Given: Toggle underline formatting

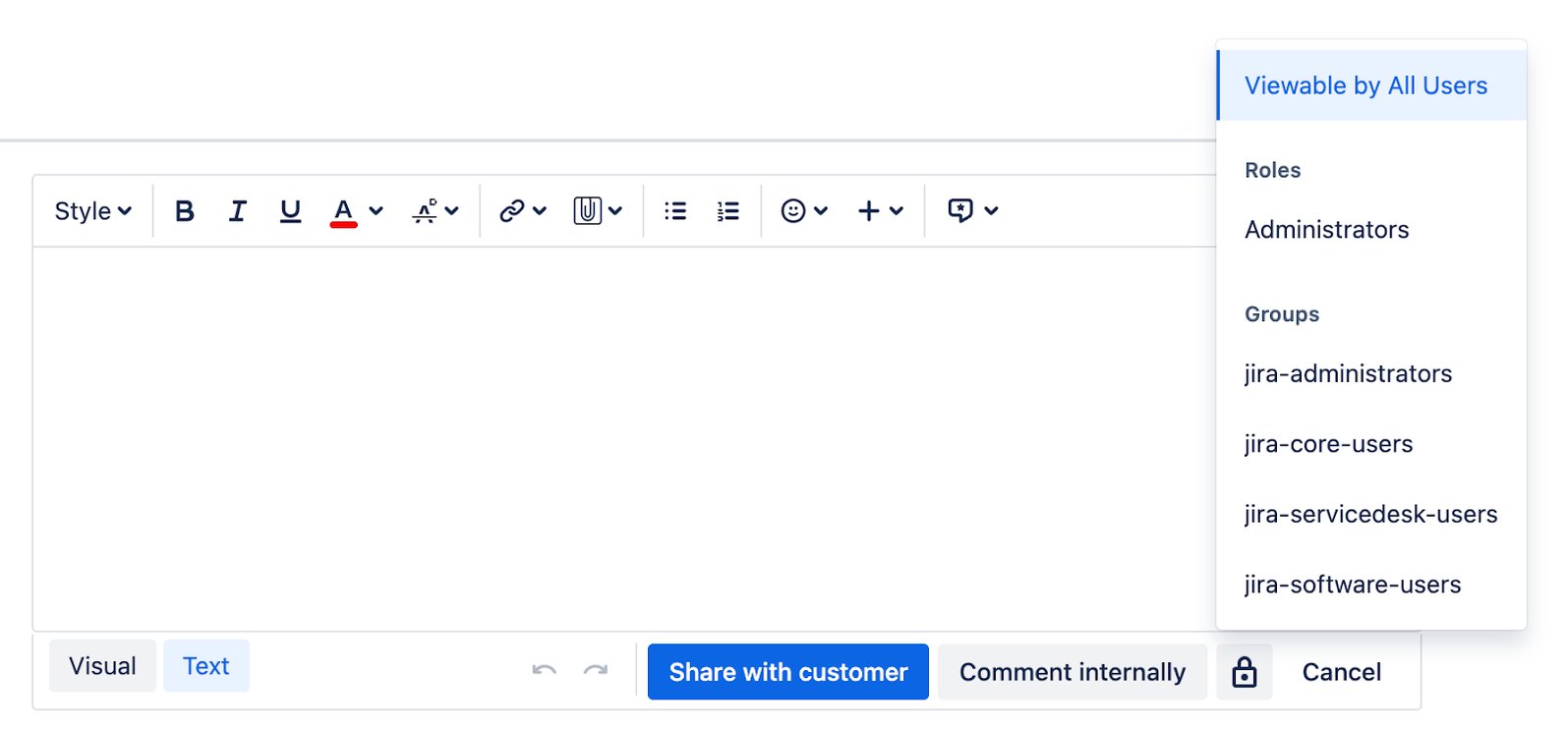Looking at the screenshot, I should [290, 211].
